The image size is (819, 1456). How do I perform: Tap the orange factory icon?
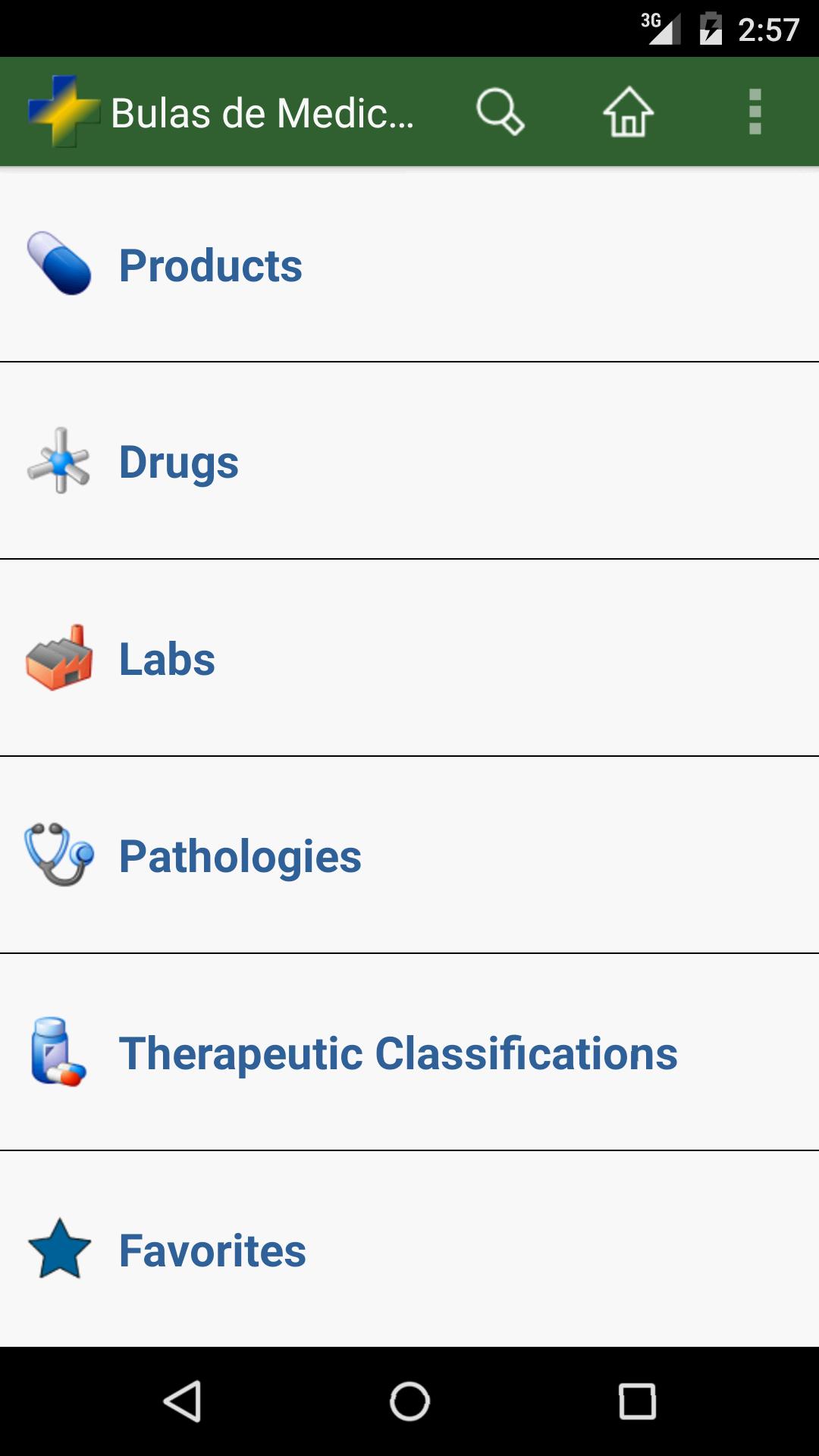tap(59, 657)
